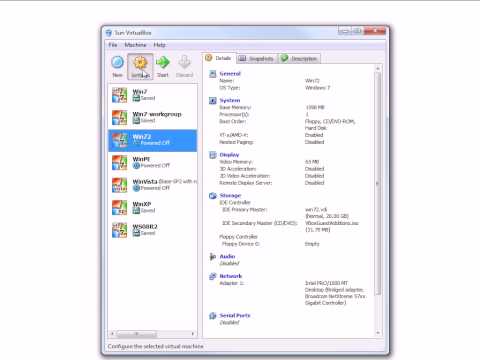The height and width of the screenshot is (360, 480).
Task: Click the General section icon
Action: pyautogui.click(x=213, y=74)
